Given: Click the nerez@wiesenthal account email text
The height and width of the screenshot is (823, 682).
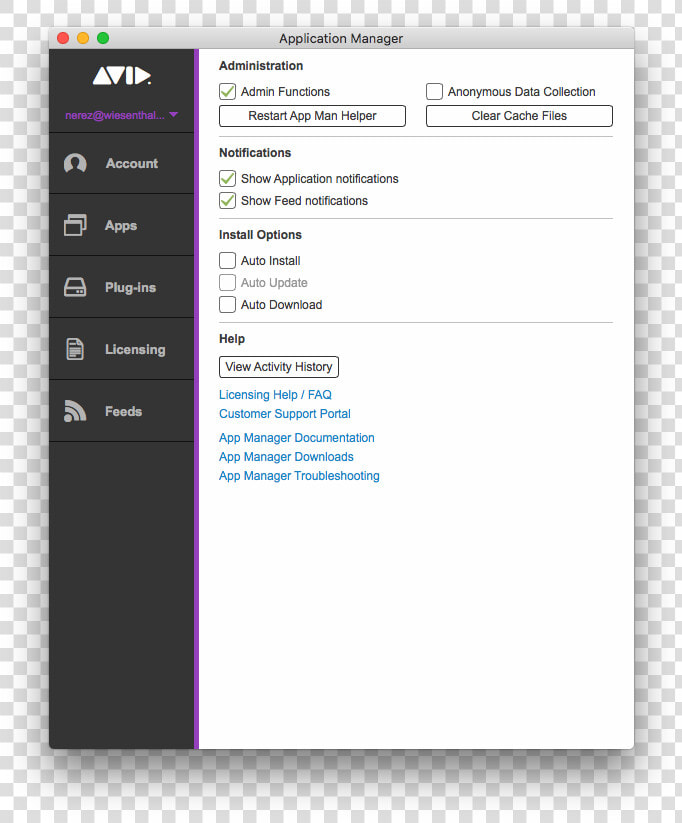Looking at the screenshot, I should 114,115.
